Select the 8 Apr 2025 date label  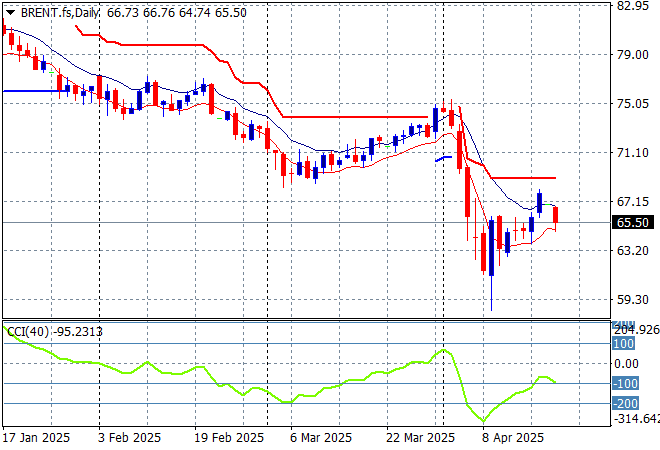[513, 438]
